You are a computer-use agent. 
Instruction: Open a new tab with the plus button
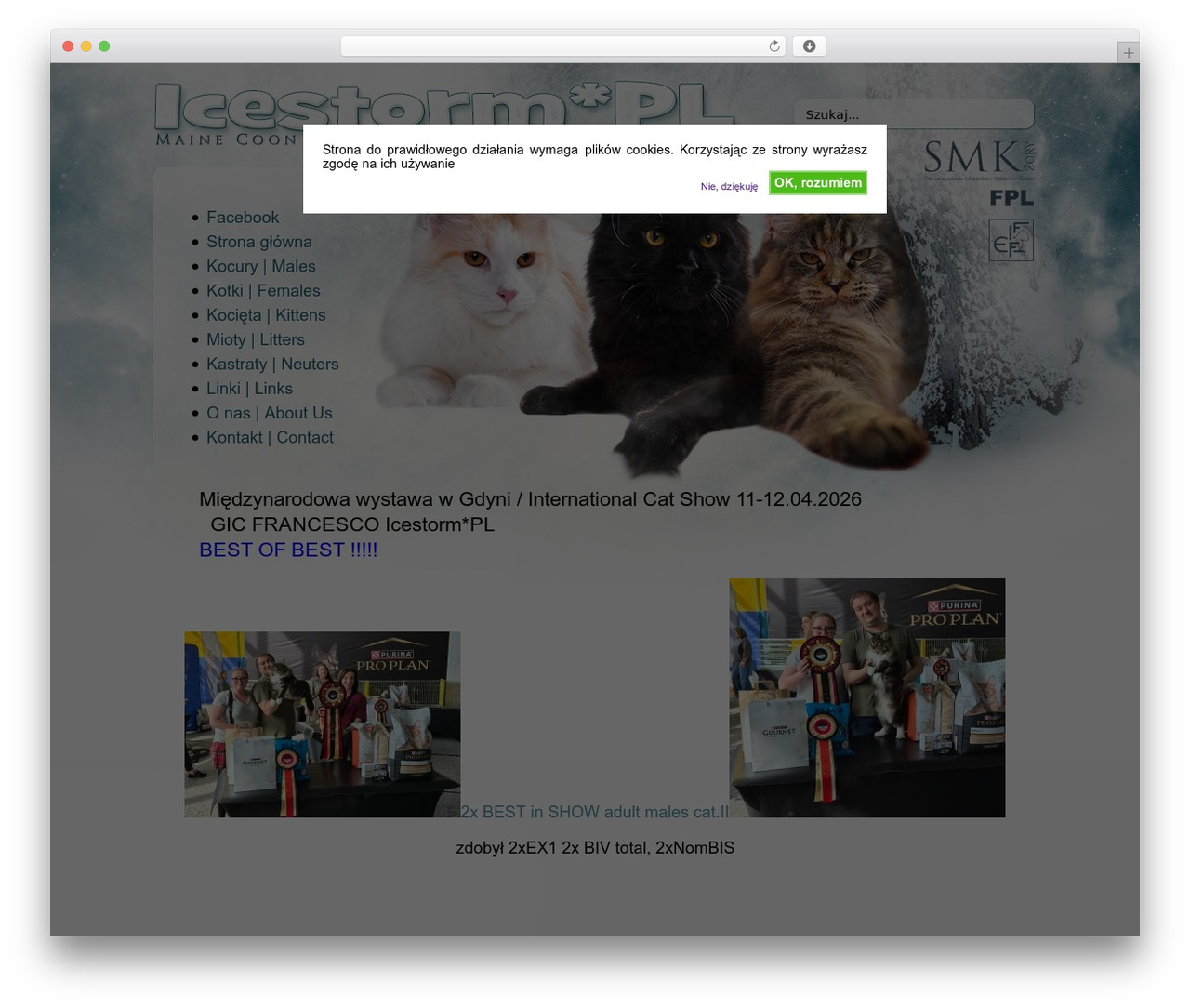(x=1128, y=53)
